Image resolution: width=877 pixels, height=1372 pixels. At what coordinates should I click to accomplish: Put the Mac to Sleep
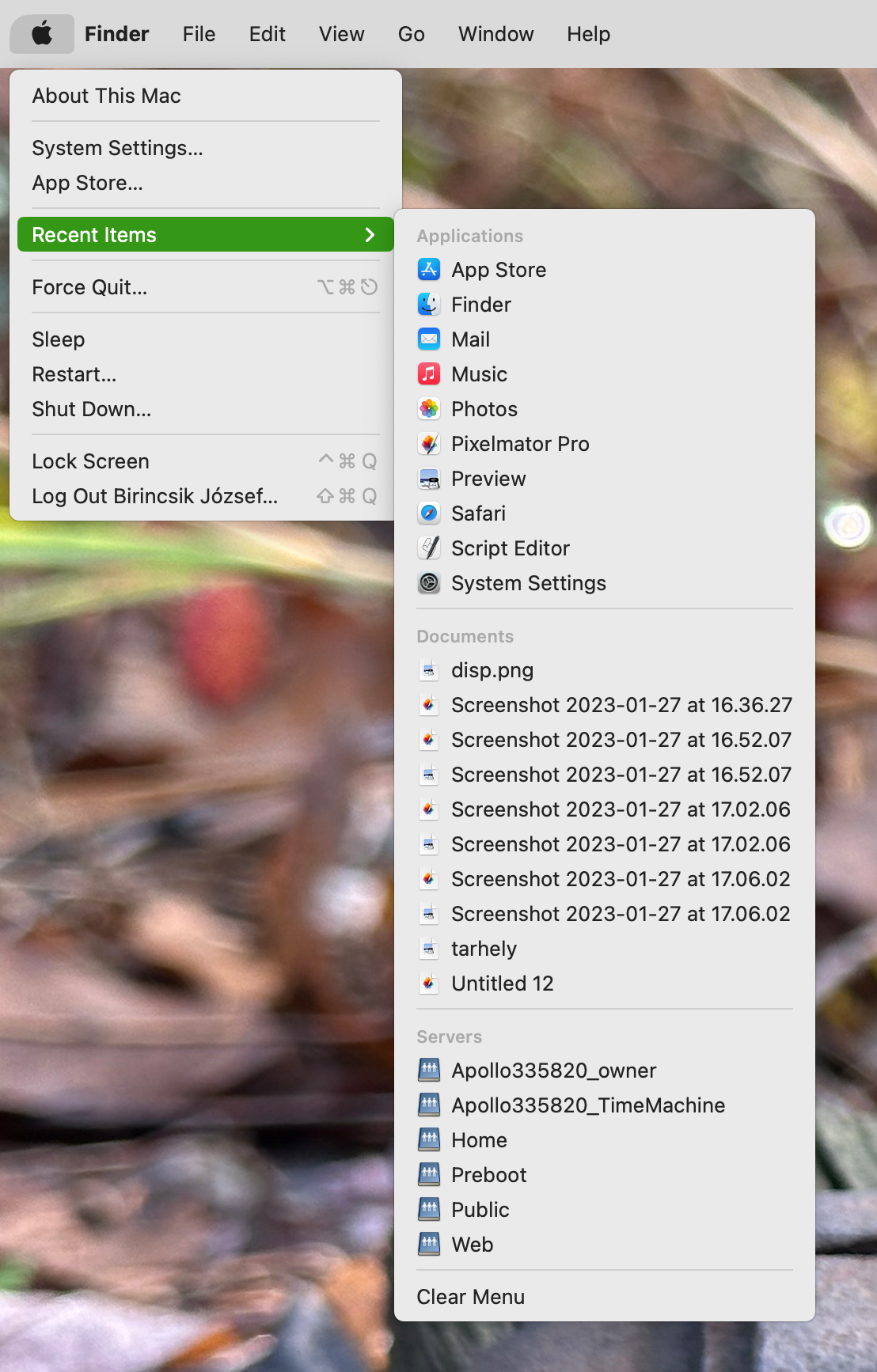point(206,339)
